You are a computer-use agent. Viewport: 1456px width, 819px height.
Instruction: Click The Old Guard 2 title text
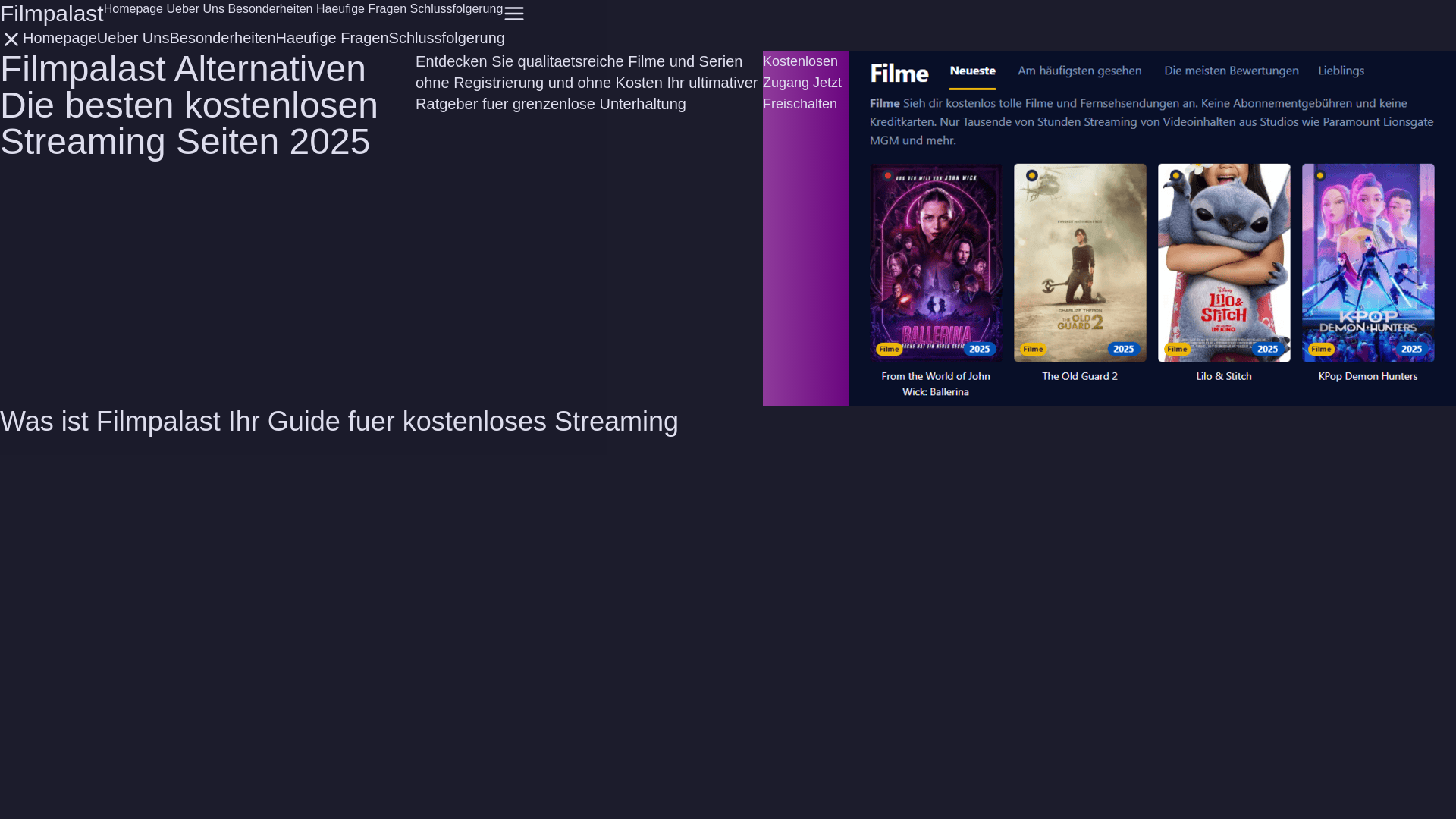1080,376
